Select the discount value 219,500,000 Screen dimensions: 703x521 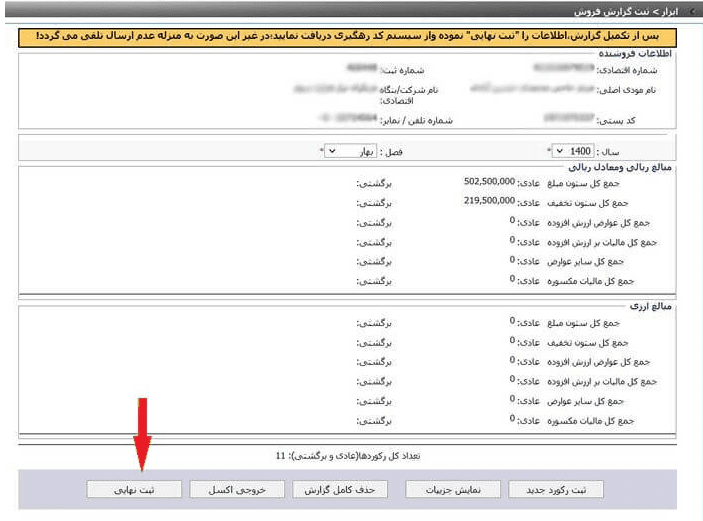point(489,200)
